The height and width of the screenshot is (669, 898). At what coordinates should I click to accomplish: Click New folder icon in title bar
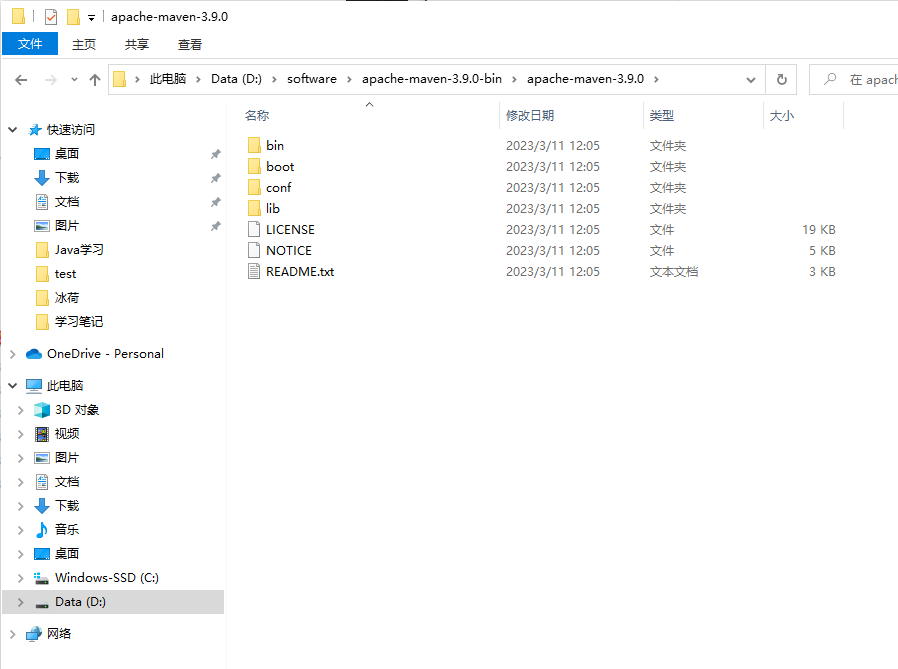point(73,17)
